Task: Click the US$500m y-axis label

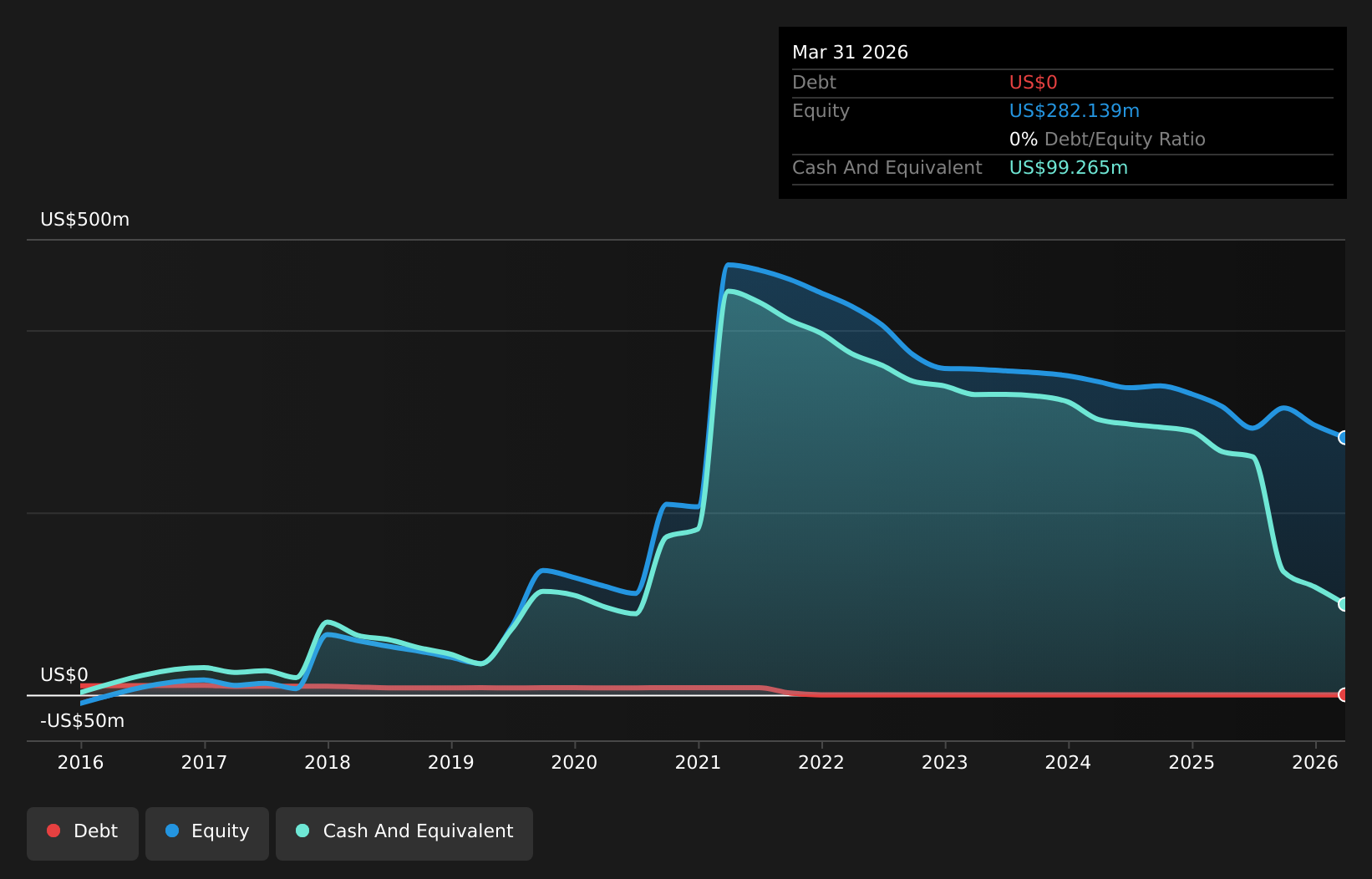Action: coord(85,220)
